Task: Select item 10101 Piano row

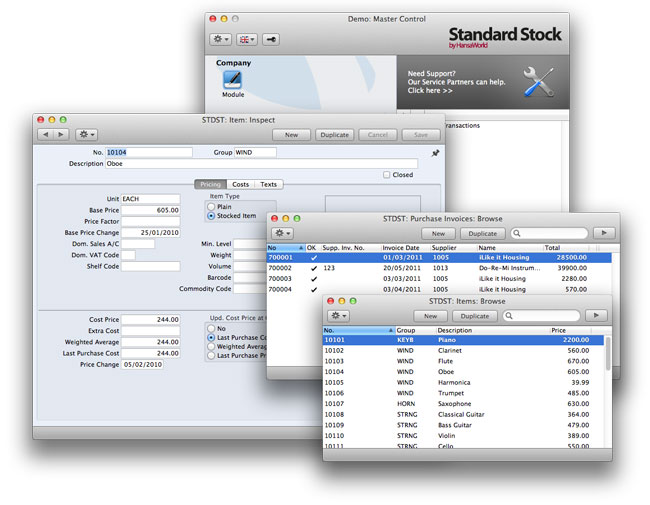Action: 463,340
